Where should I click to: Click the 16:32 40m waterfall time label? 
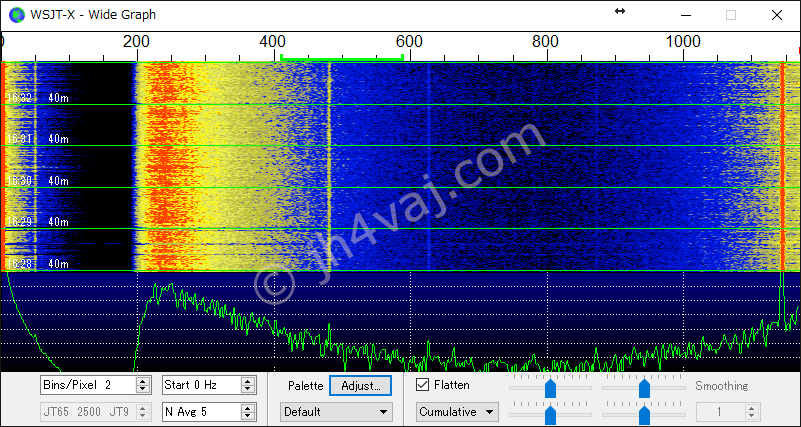[37, 98]
